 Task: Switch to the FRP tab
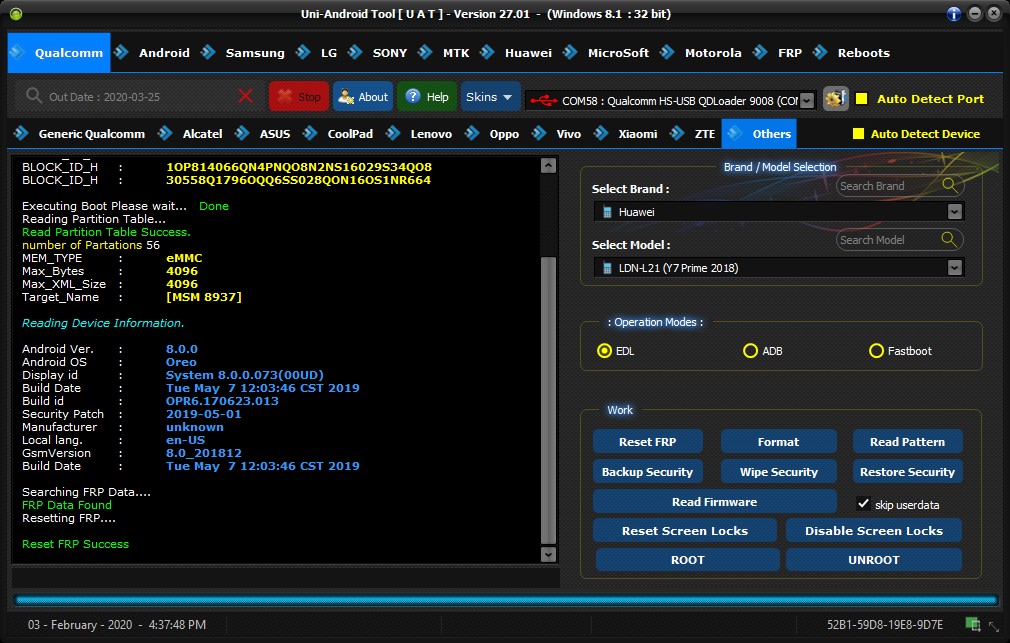pos(778,53)
